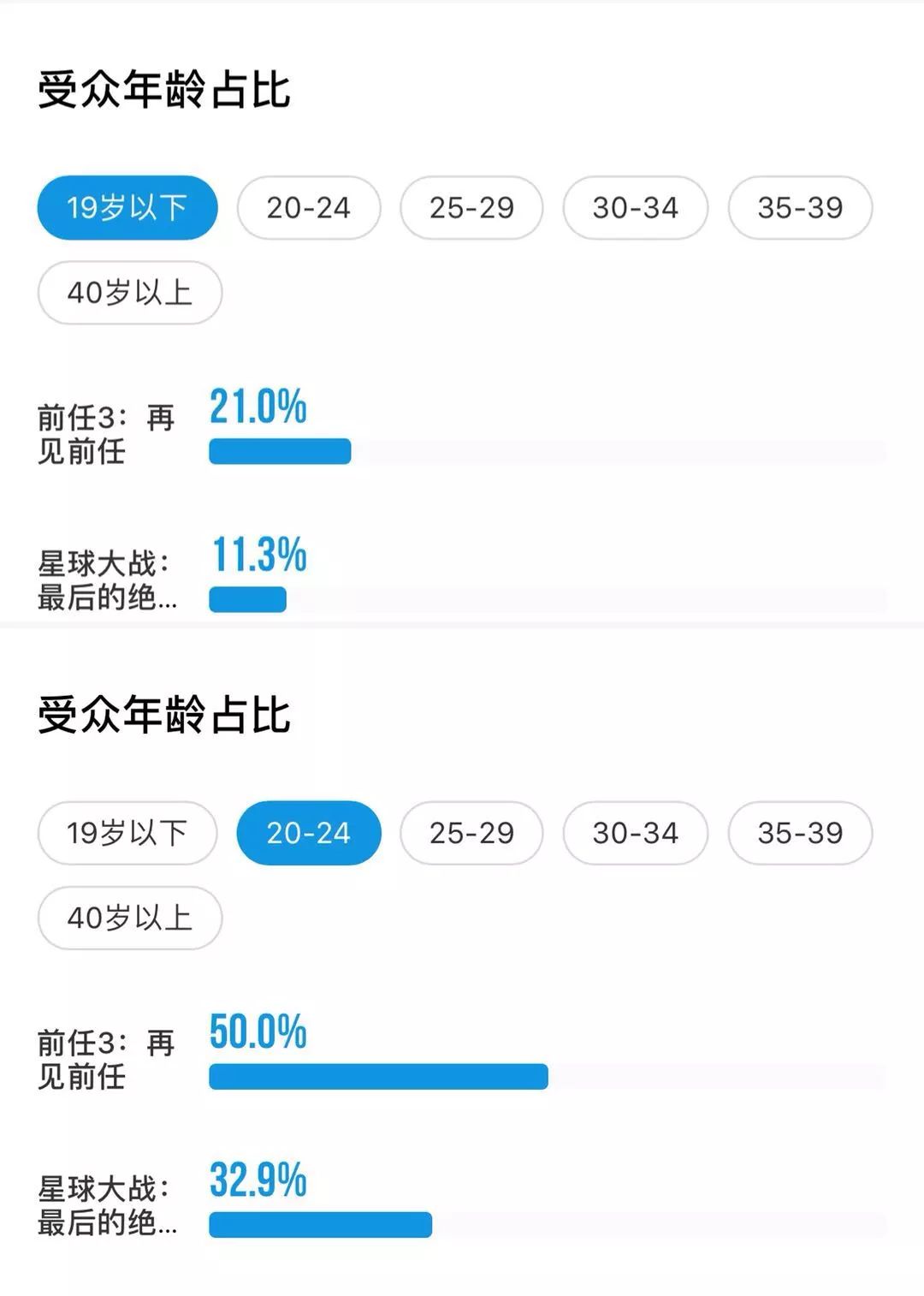
Task: Click the bar under 50.0%
Action: pos(378,1076)
